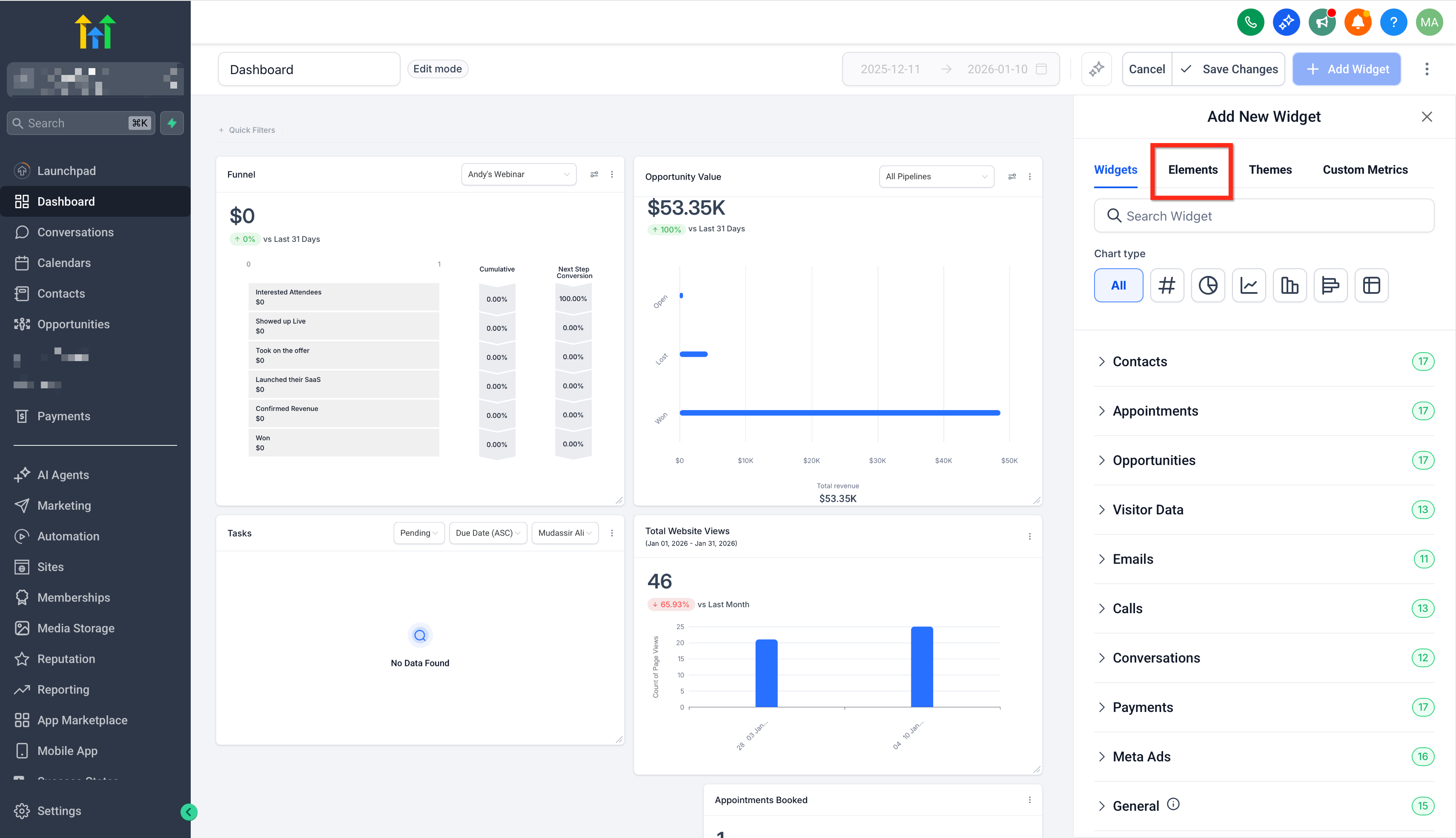Screen dimensions: 1456x838
Task: Select the pie chart type icon
Action: [x=1207, y=285]
